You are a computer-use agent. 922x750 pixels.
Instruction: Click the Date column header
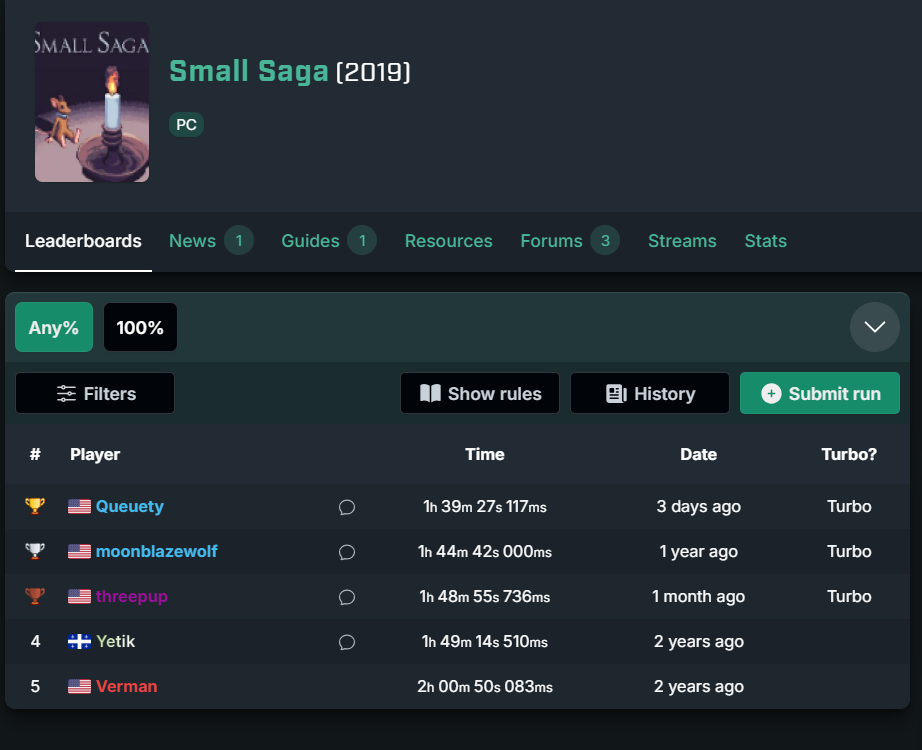pos(699,454)
